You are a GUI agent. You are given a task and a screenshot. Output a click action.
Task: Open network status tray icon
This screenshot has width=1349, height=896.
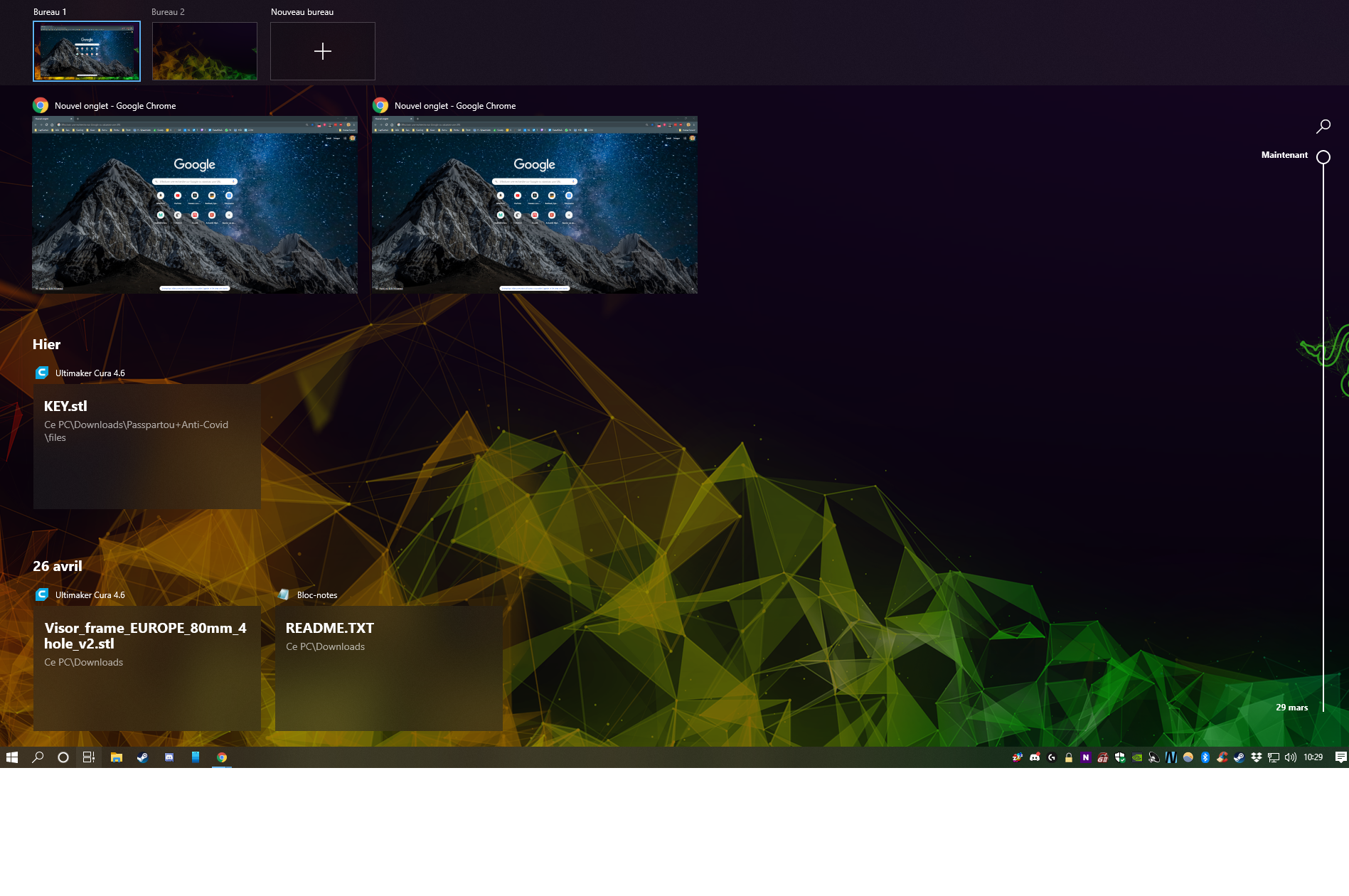click(1274, 757)
